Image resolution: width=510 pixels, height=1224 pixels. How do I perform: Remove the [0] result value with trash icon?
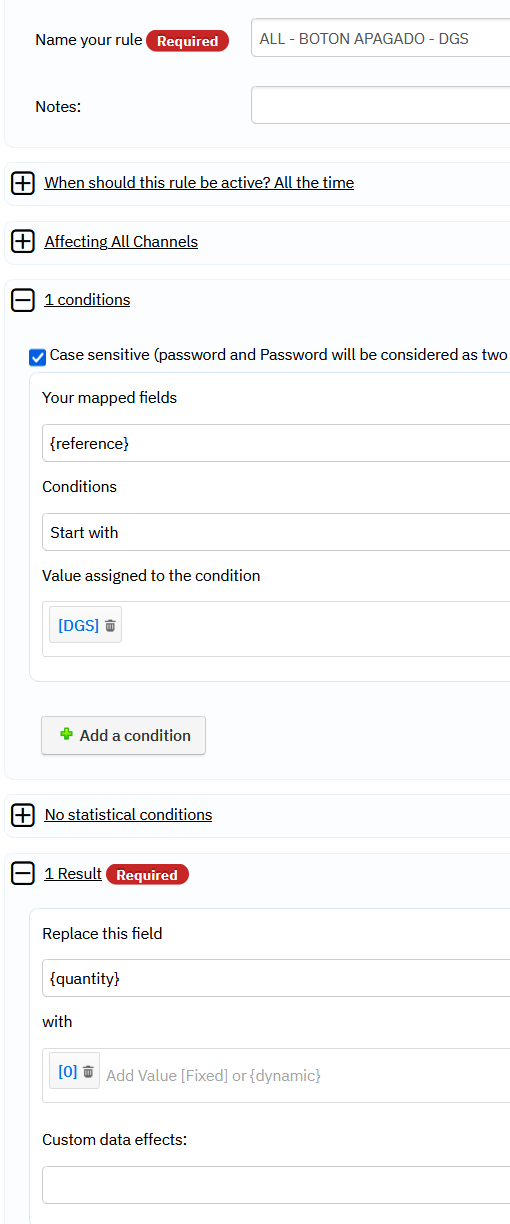(88, 1072)
